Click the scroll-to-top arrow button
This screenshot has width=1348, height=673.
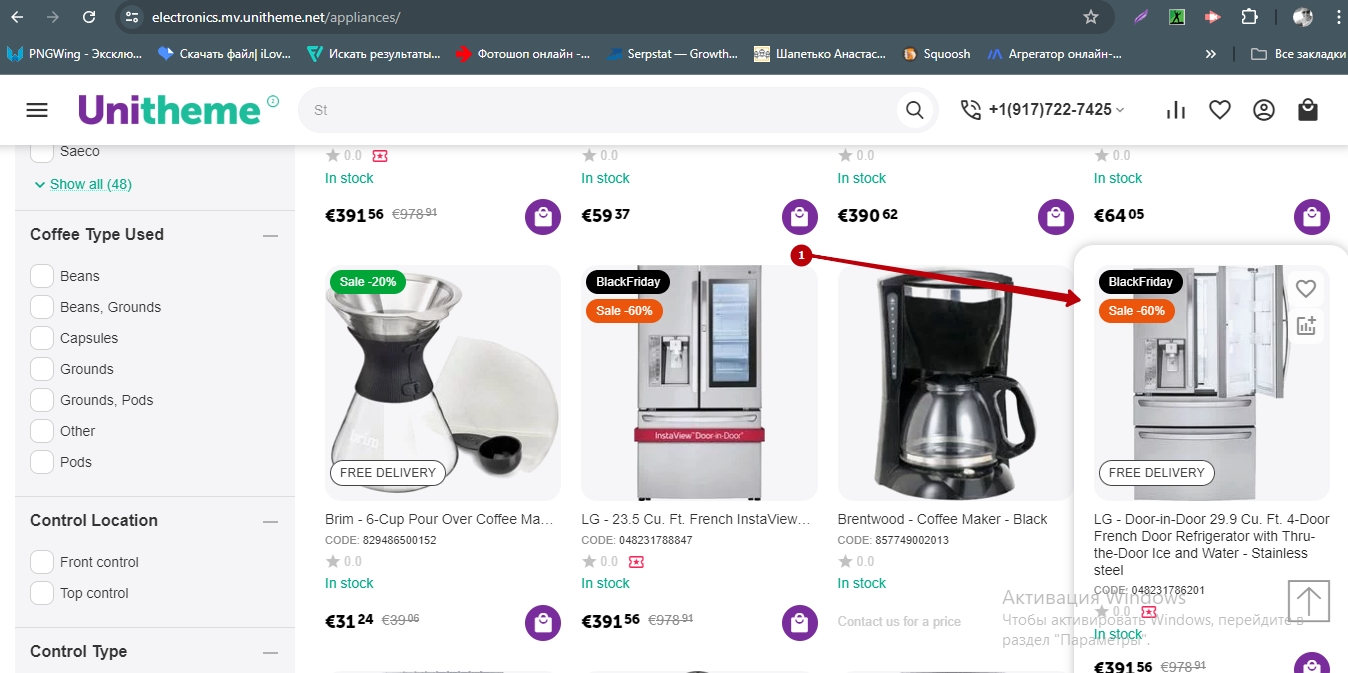coord(1308,601)
